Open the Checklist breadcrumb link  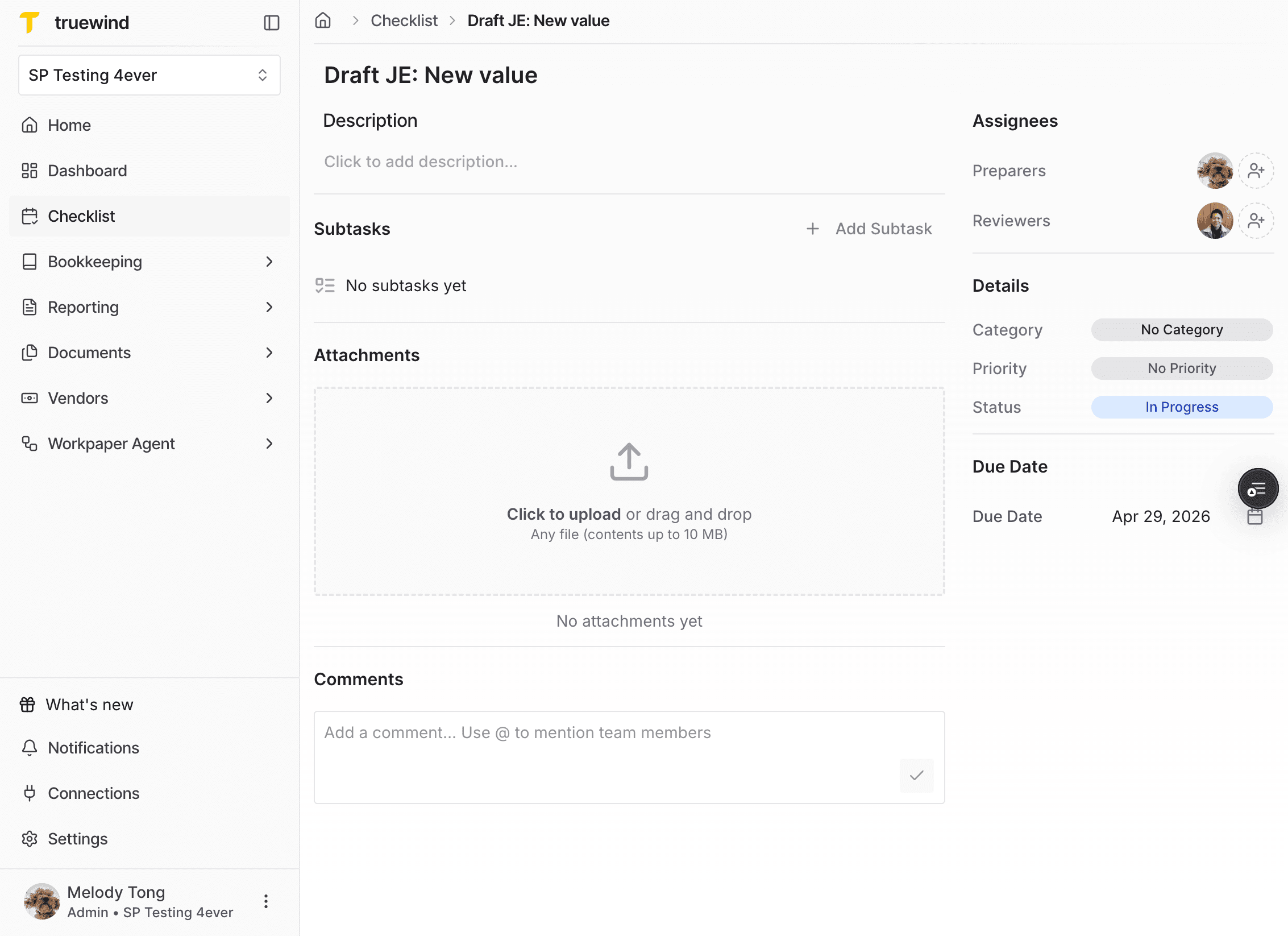pyautogui.click(x=404, y=20)
